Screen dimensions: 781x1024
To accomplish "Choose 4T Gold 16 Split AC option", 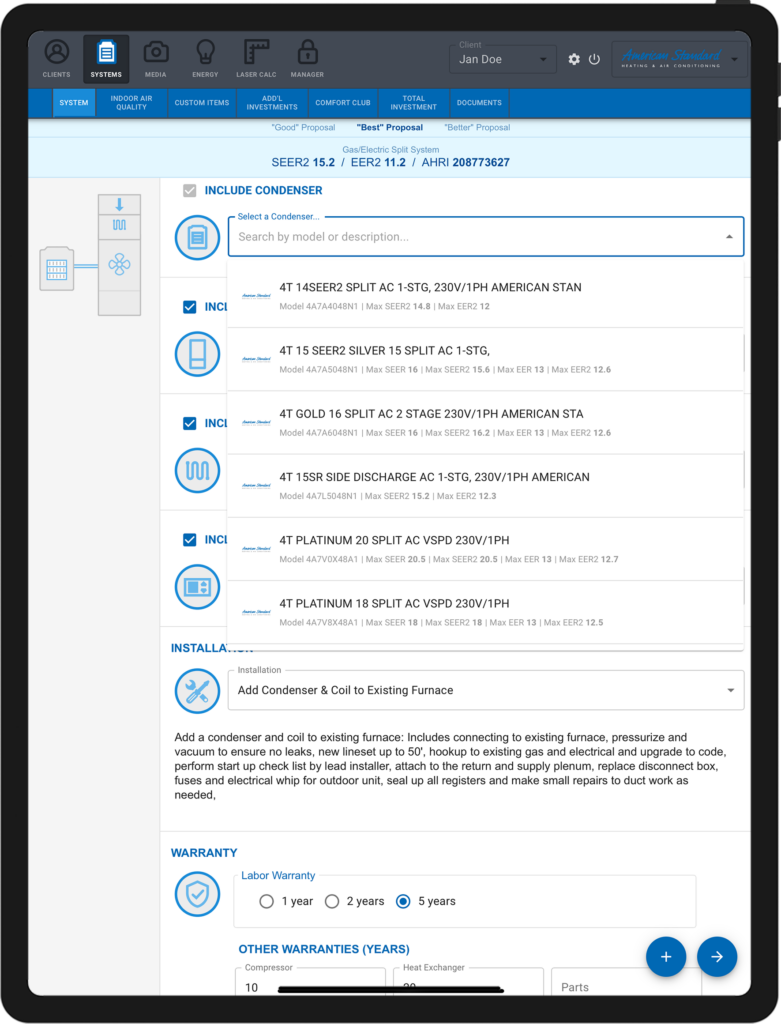I will [x=485, y=423].
